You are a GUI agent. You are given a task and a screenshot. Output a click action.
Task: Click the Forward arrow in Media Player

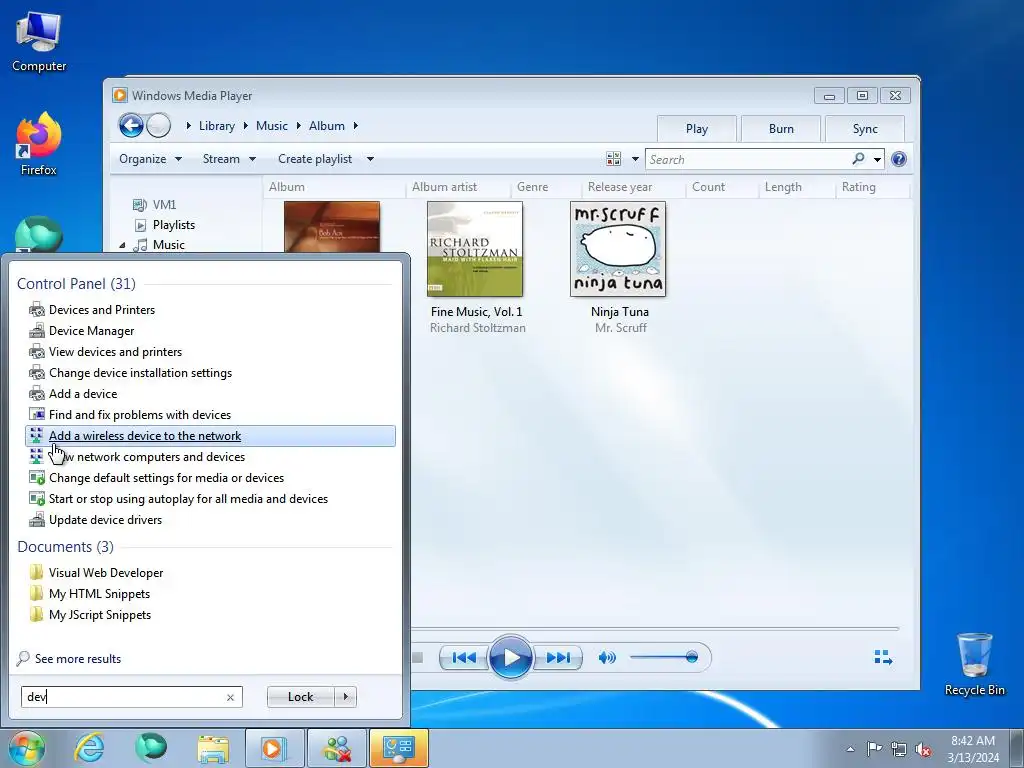click(x=159, y=125)
